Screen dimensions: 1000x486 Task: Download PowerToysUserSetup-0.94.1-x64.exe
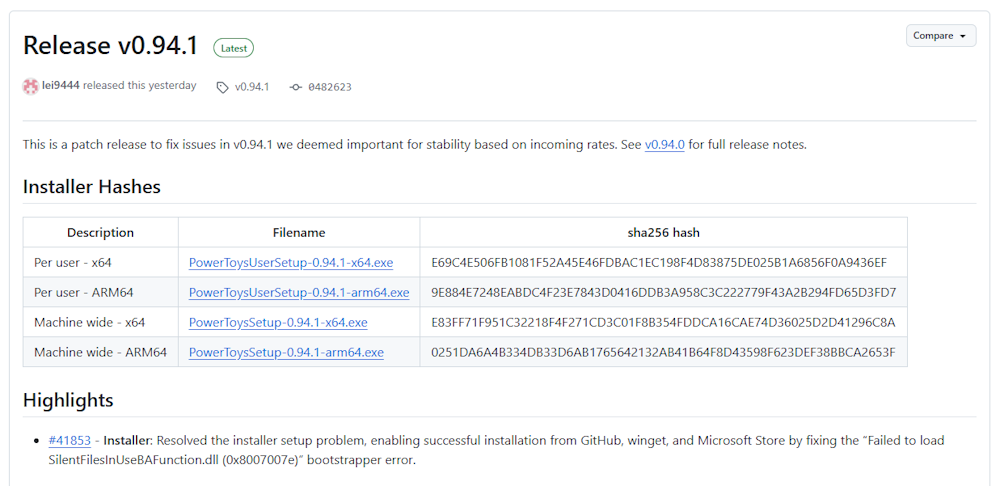[x=291, y=262]
